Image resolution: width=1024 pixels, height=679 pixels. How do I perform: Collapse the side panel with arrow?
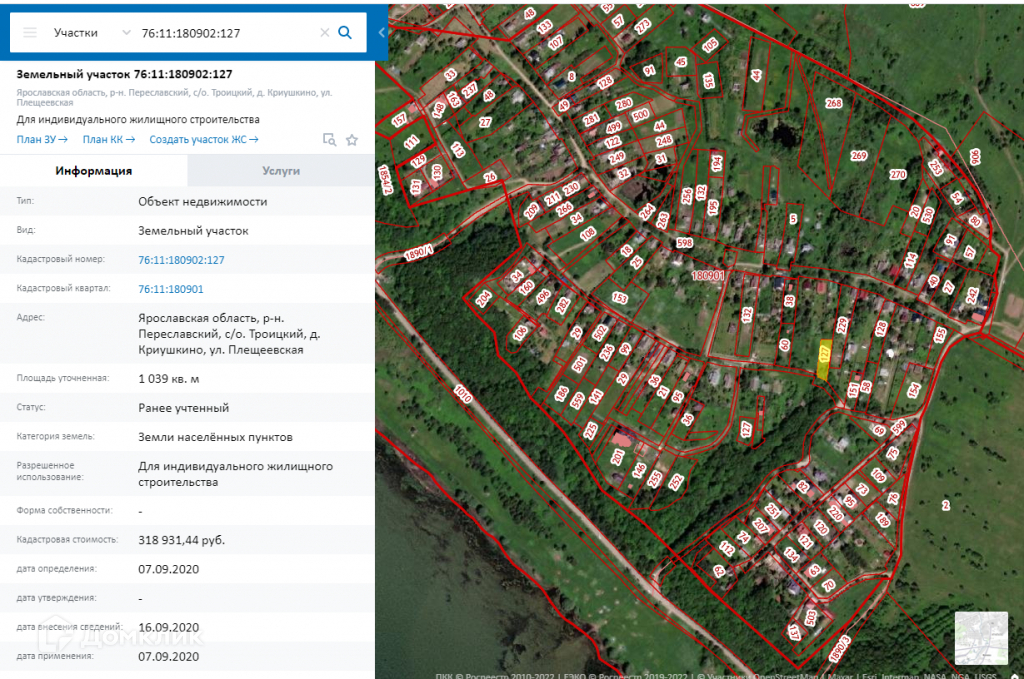pyautogui.click(x=381, y=32)
